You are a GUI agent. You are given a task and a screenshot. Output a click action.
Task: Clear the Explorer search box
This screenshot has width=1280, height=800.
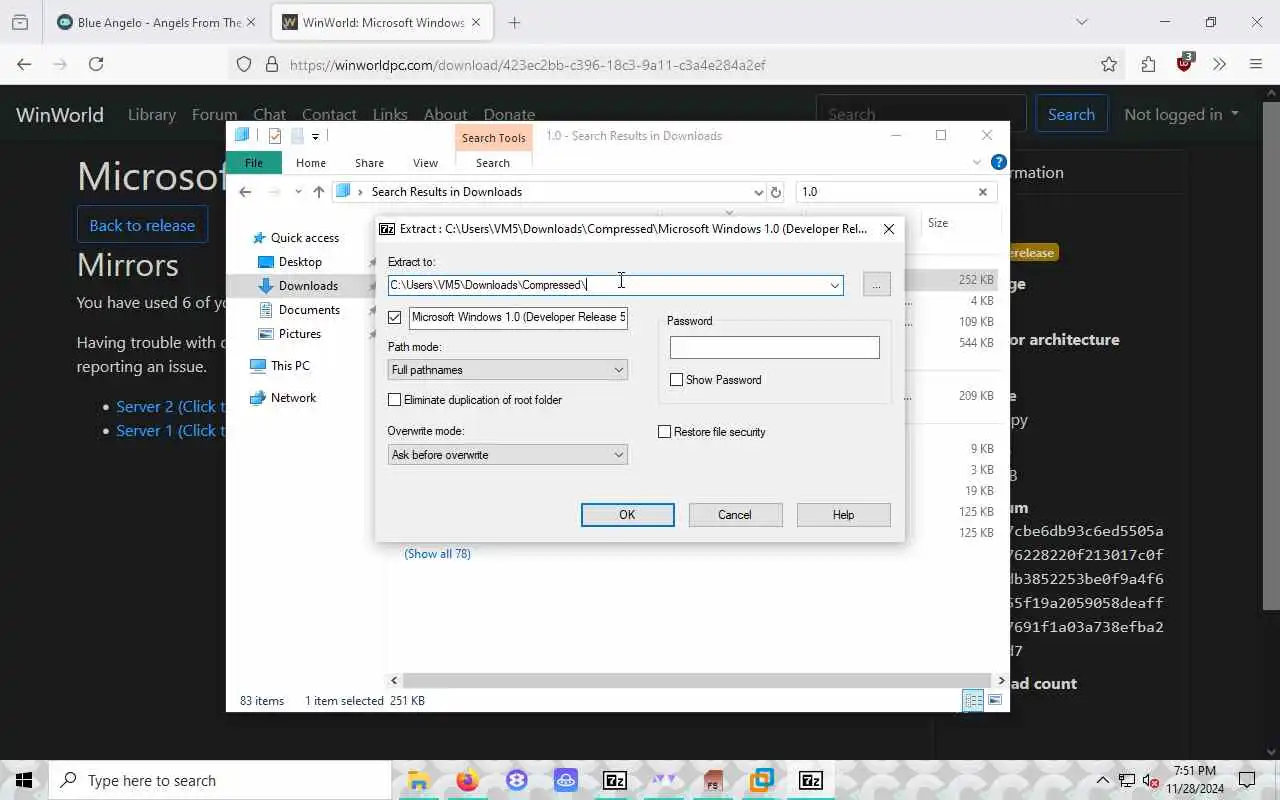click(x=982, y=192)
